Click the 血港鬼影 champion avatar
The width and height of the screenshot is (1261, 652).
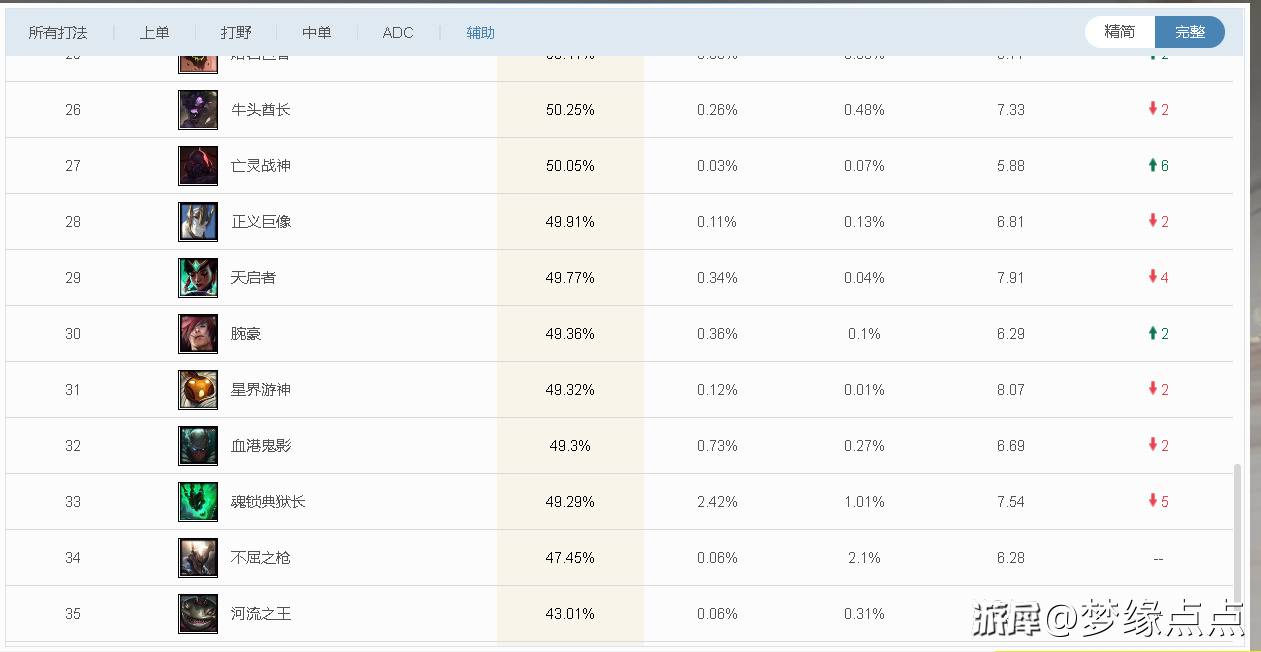point(198,446)
